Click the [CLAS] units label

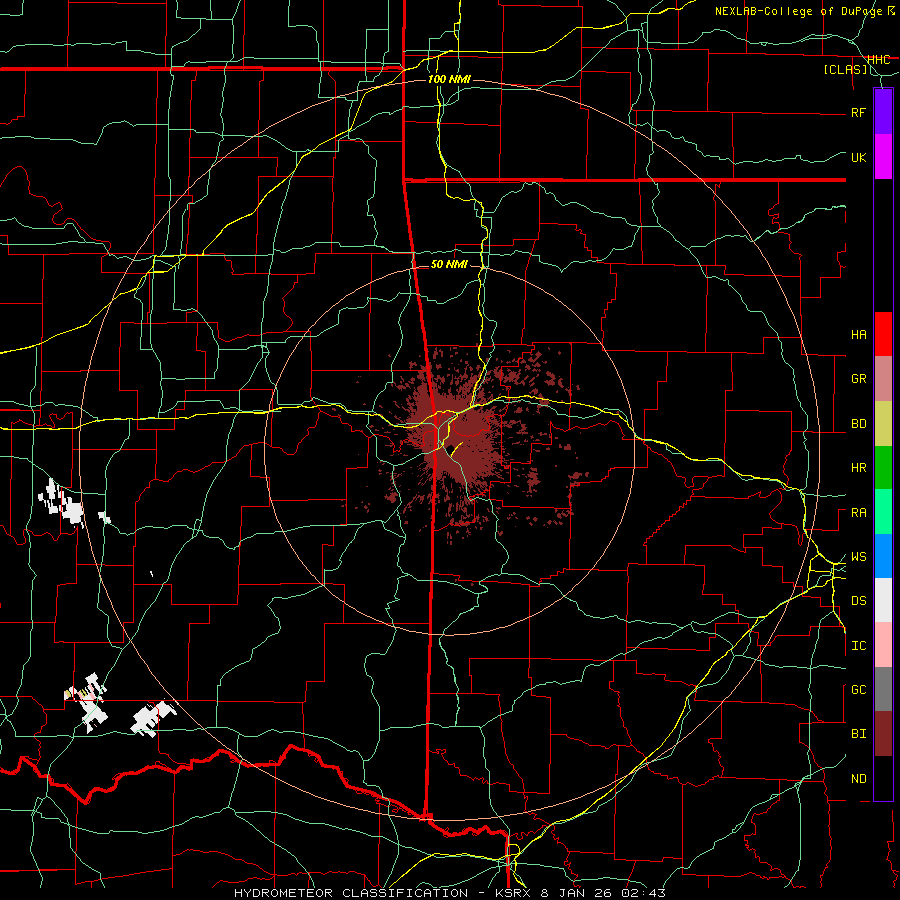pos(845,69)
